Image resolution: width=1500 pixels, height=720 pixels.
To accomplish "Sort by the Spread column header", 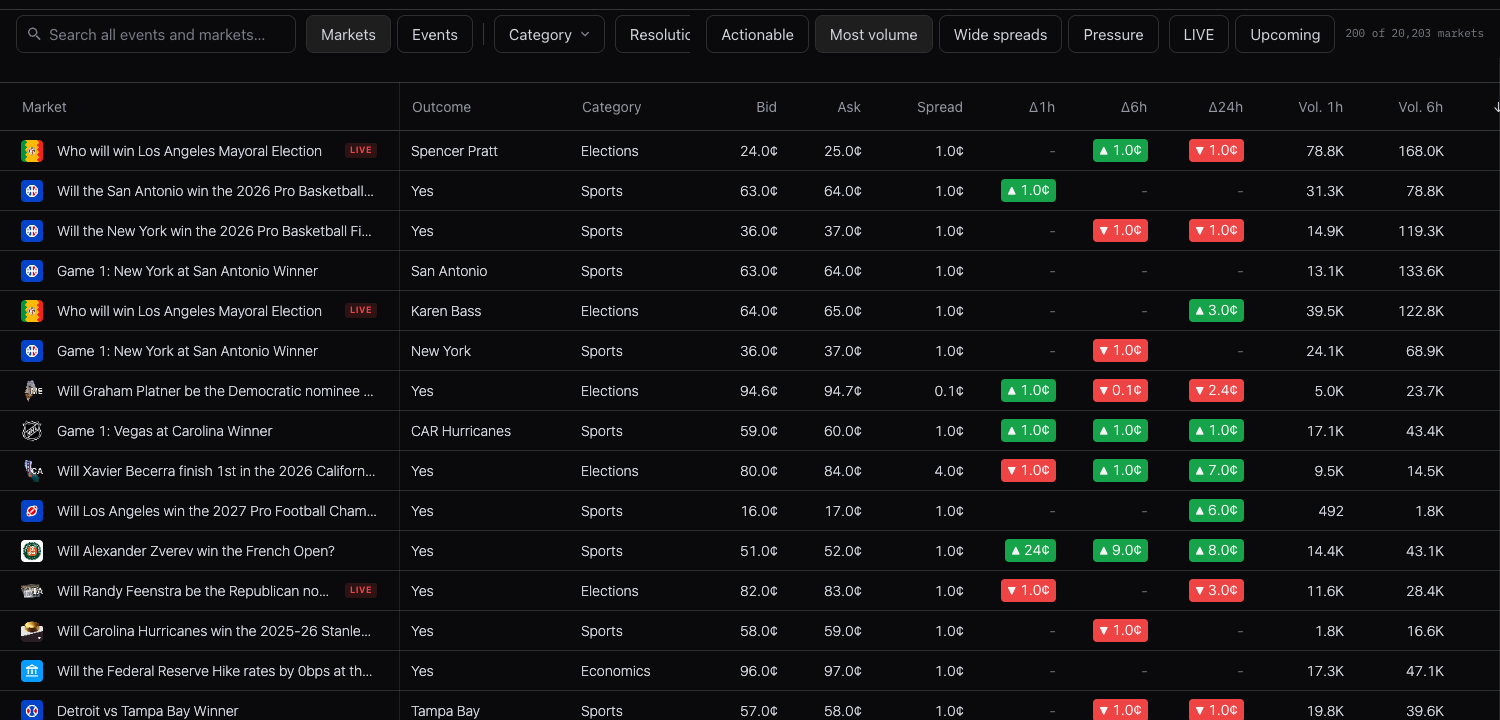I will (x=940, y=107).
